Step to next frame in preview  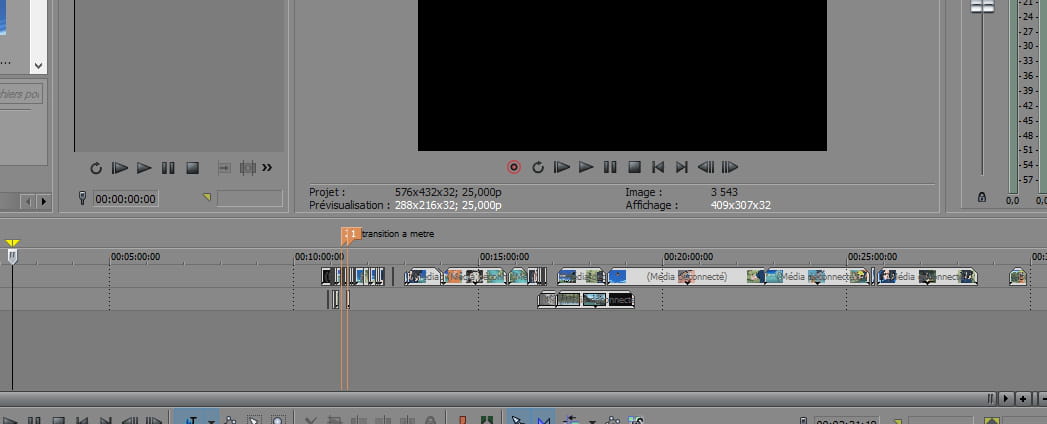point(730,167)
